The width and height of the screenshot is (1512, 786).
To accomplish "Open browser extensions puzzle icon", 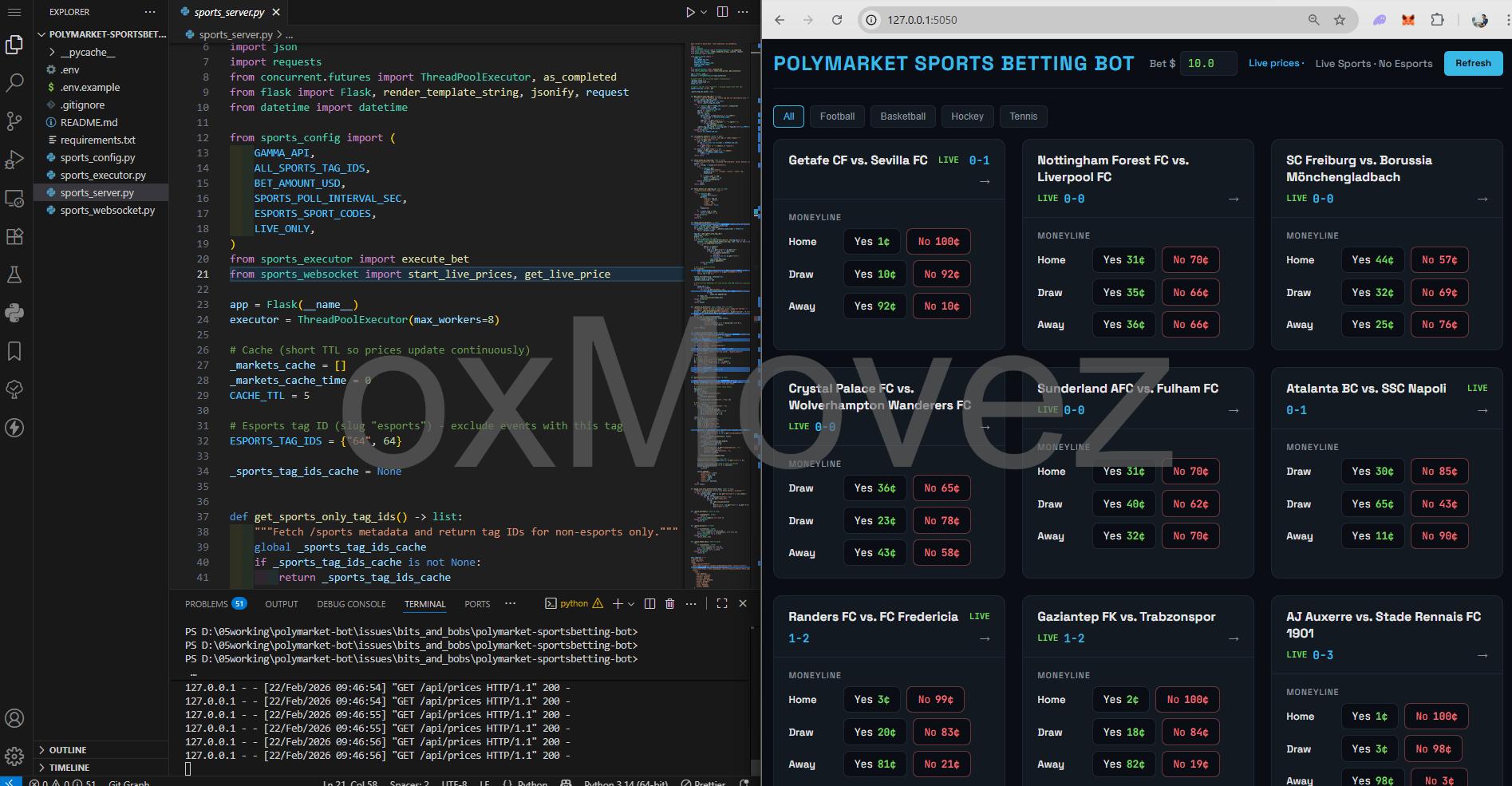I will [1437, 20].
